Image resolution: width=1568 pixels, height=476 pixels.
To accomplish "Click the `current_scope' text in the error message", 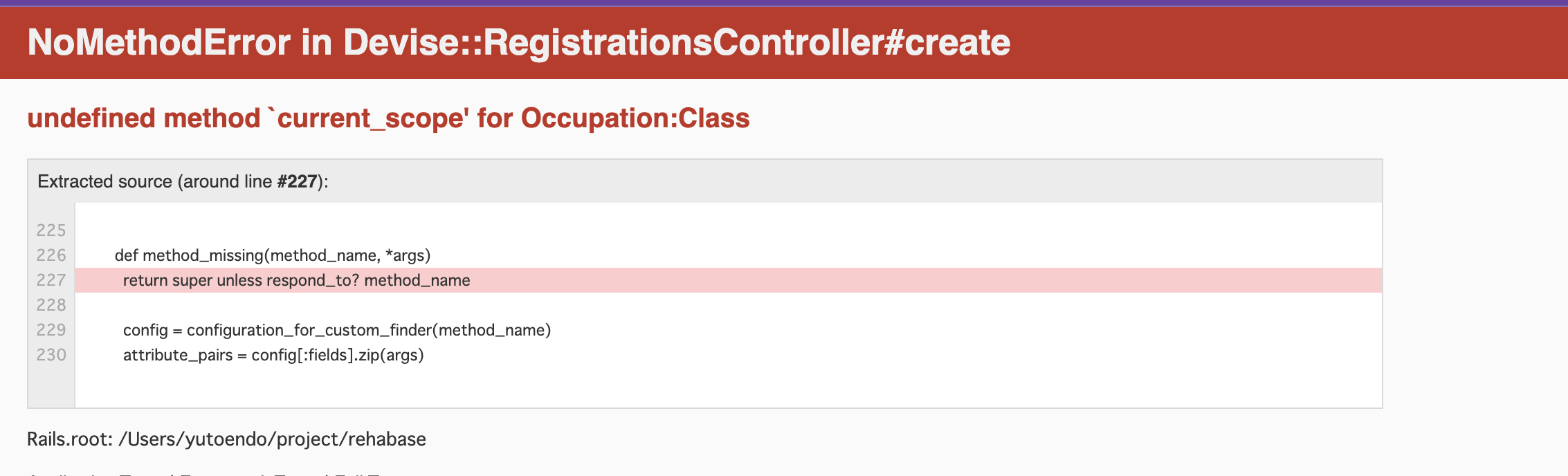I will coord(372,118).
